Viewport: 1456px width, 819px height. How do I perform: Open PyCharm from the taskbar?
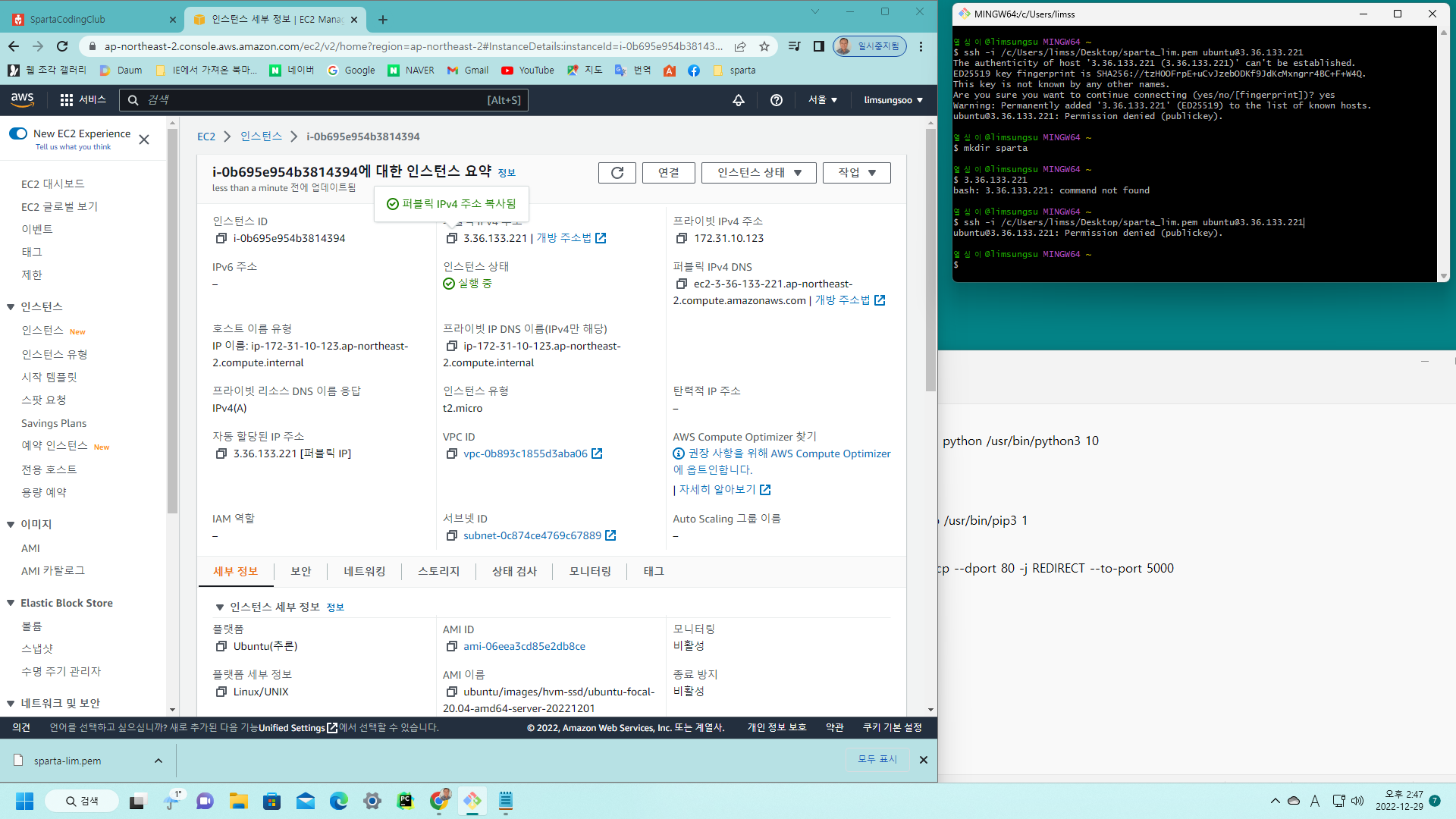pos(406,801)
